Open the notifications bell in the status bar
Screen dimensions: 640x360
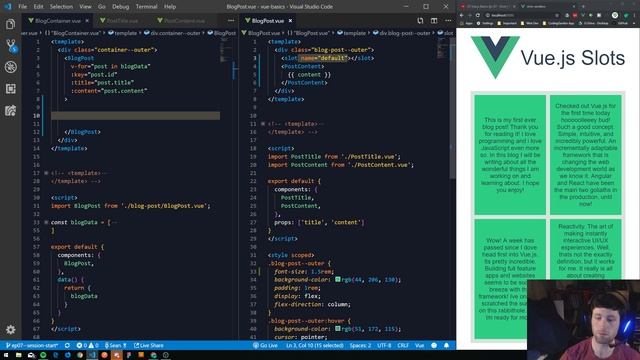447,345
